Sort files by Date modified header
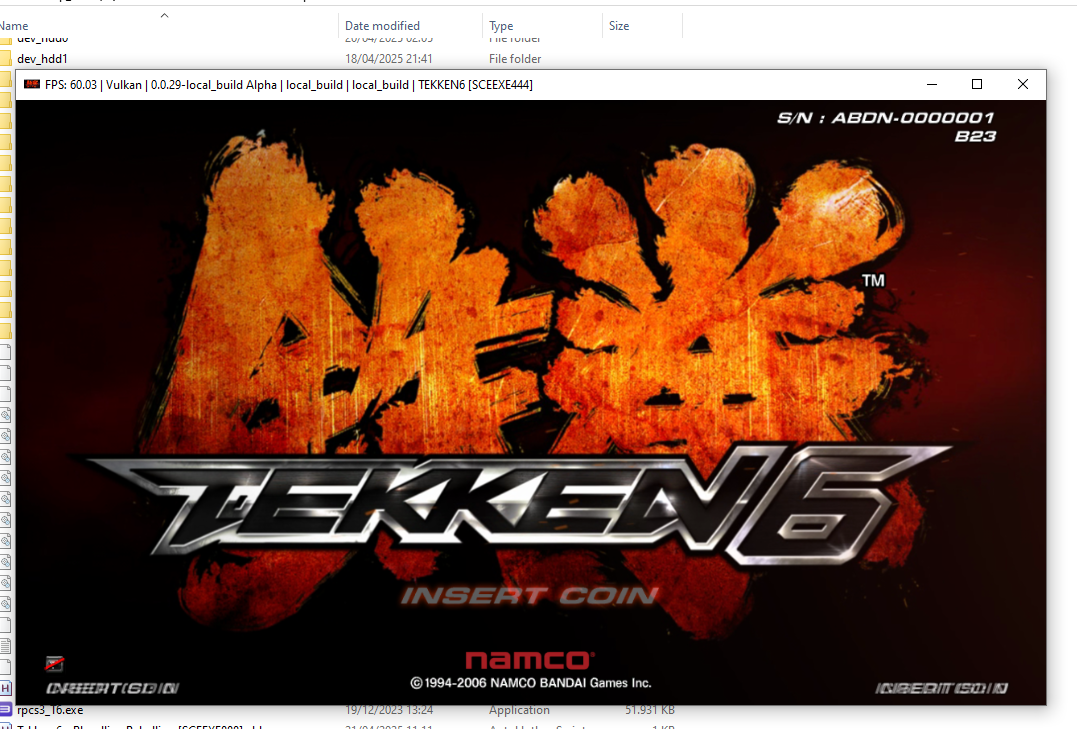The width and height of the screenshot is (1077, 729). pos(382,26)
